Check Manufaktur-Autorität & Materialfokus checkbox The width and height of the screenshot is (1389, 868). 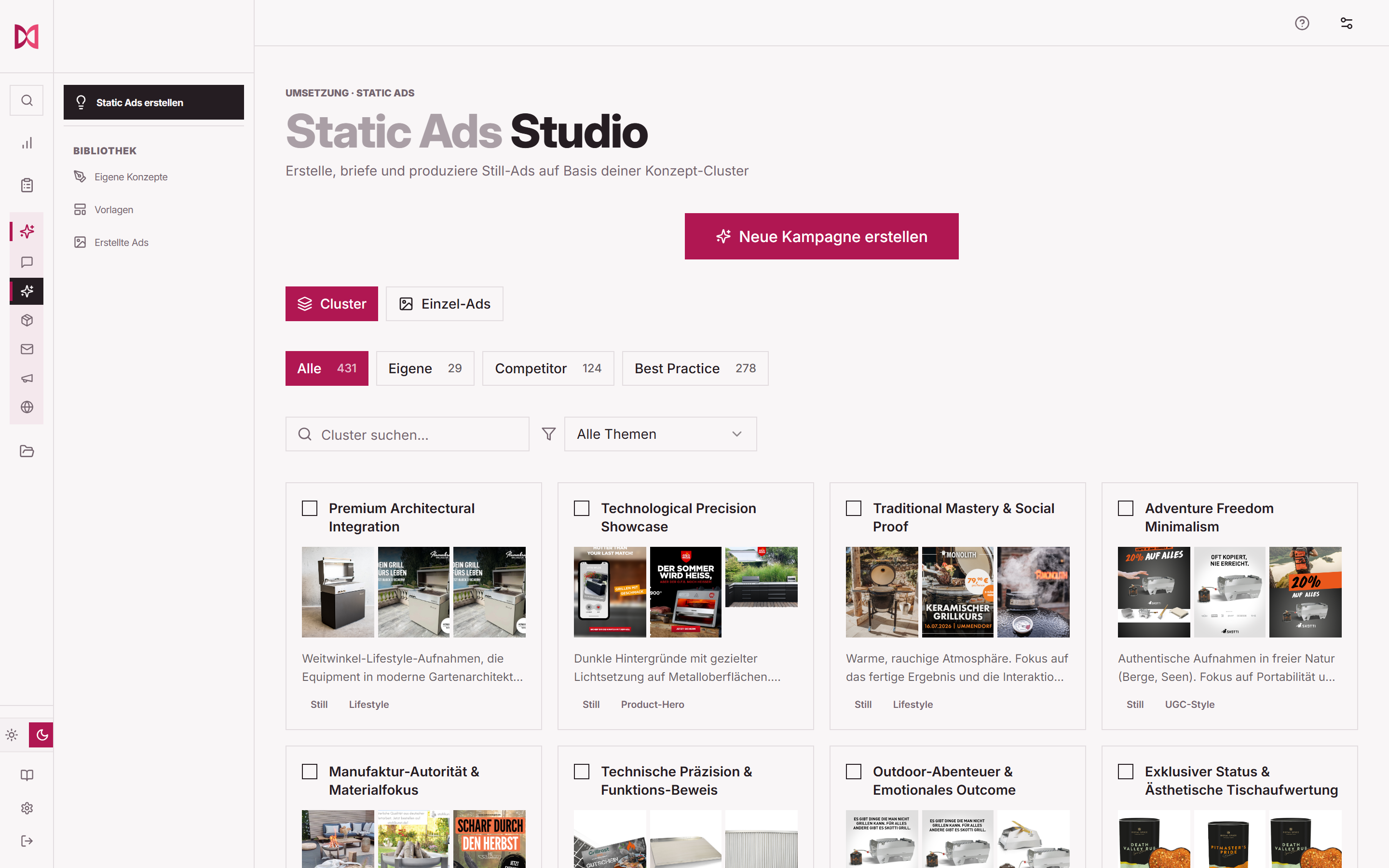[310, 772]
